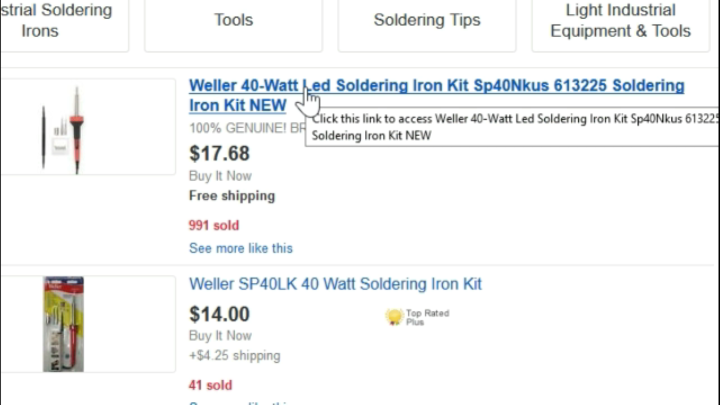Click Buy It Now under $14.00
This screenshot has width=720, height=405.
[x=220, y=336]
